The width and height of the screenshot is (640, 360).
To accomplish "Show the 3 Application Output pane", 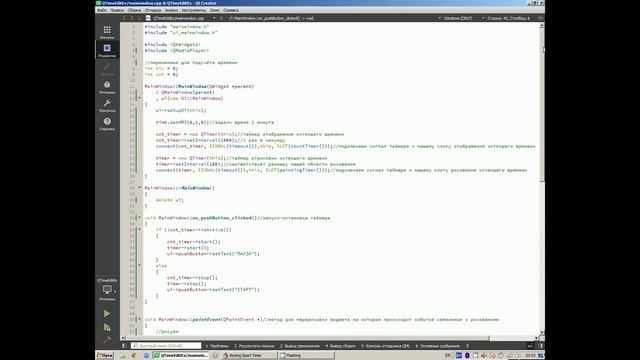I will pos(300,346).
